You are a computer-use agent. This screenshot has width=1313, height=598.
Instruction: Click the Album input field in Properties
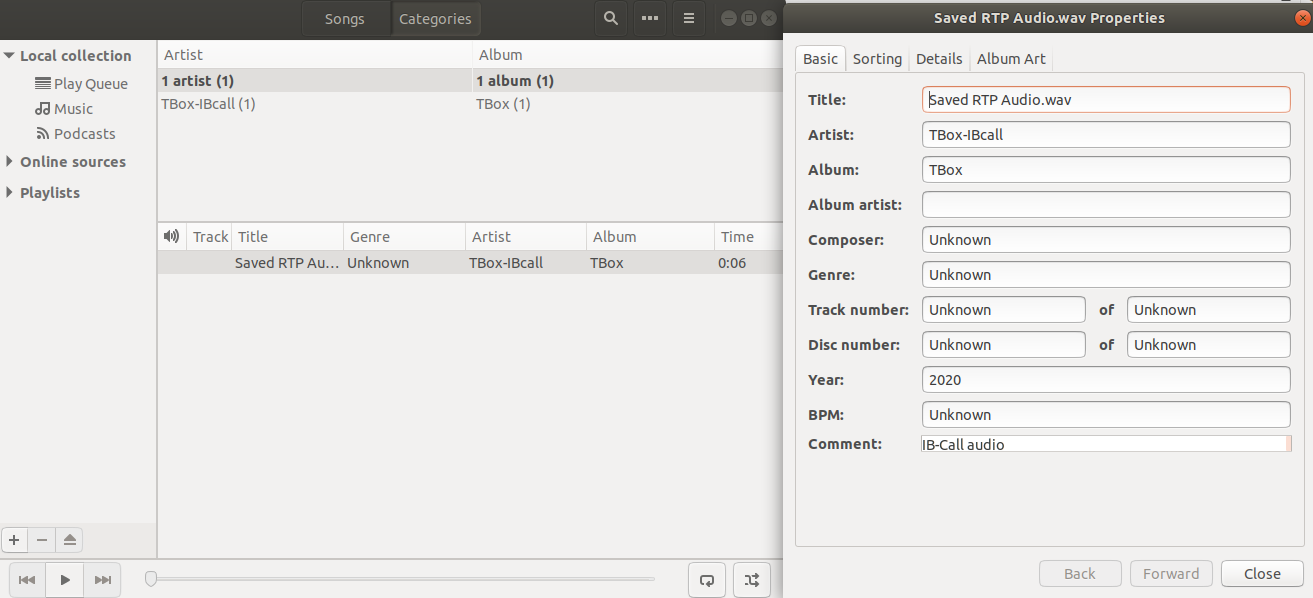click(x=1106, y=170)
